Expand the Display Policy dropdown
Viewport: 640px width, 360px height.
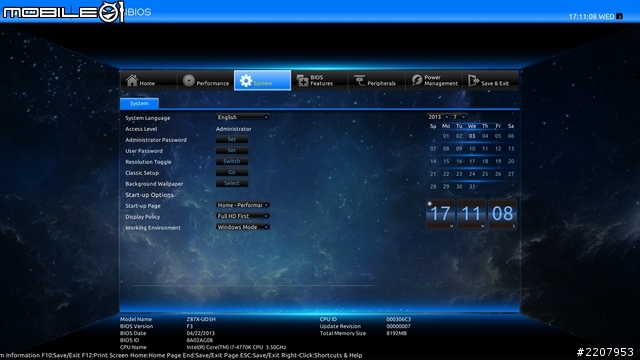point(243,216)
